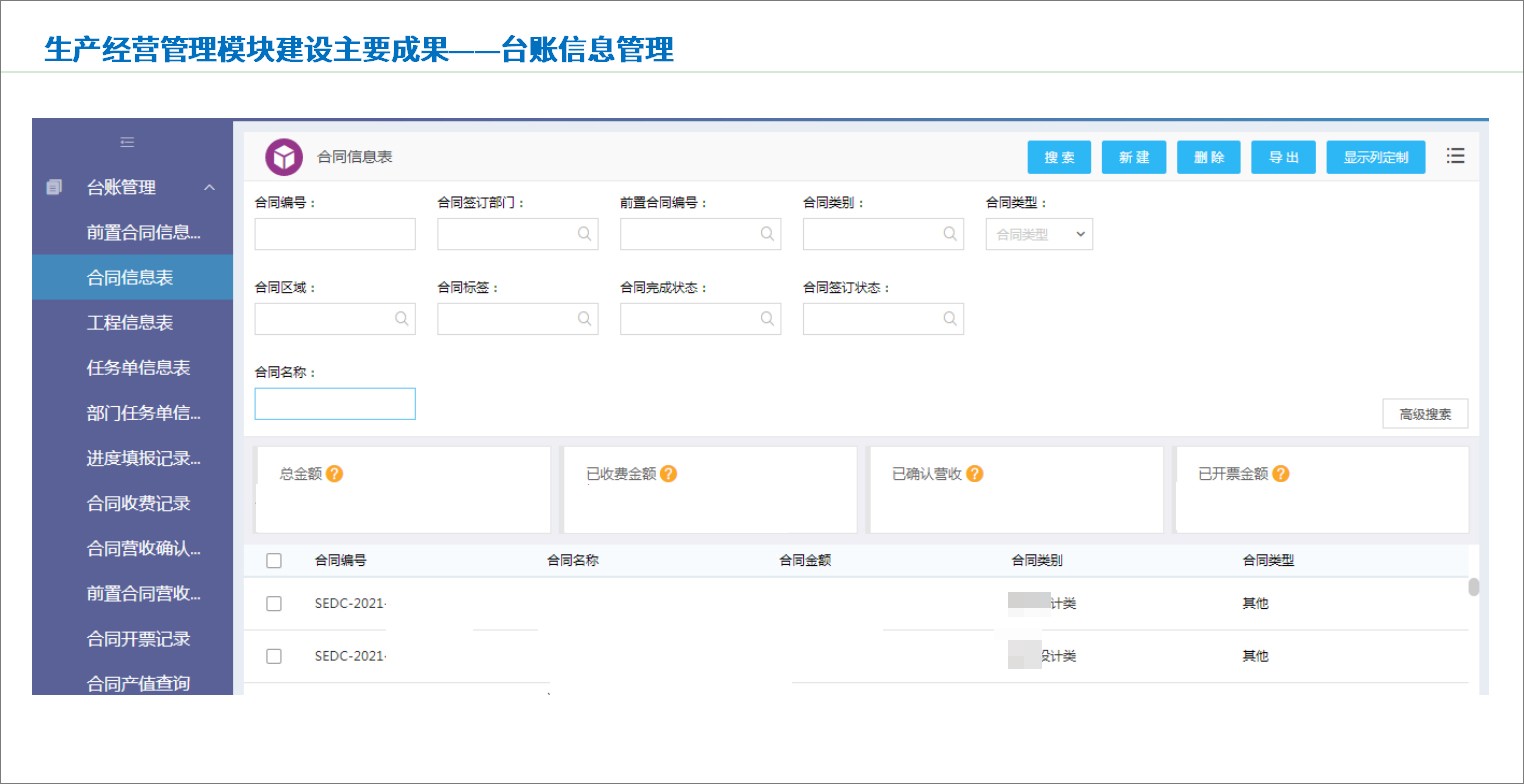Image resolution: width=1524 pixels, height=784 pixels.
Task: Click search icon in 合同完成状态 field
Action: pyautogui.click(x=767, y=319)
